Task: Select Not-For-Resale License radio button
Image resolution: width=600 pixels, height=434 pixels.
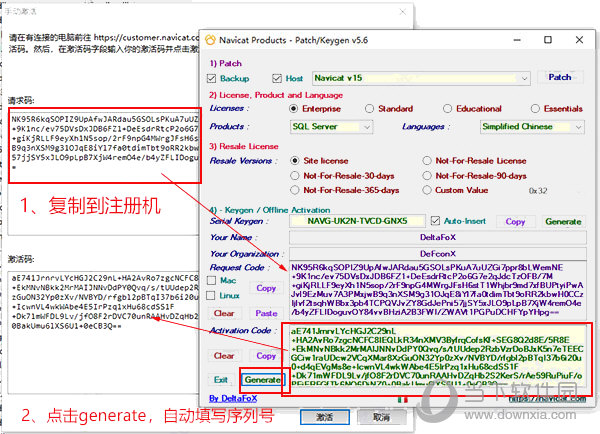Action: click(x=427, y=161)
